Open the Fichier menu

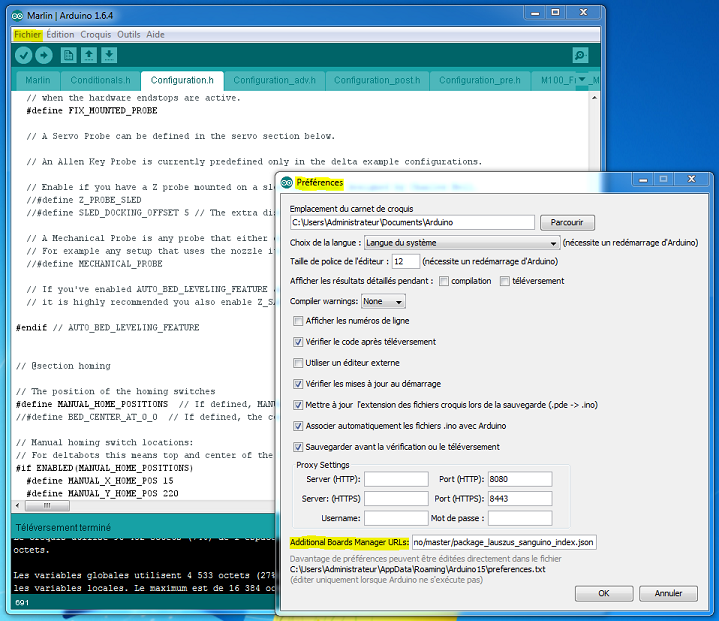[x=28, y=34]
